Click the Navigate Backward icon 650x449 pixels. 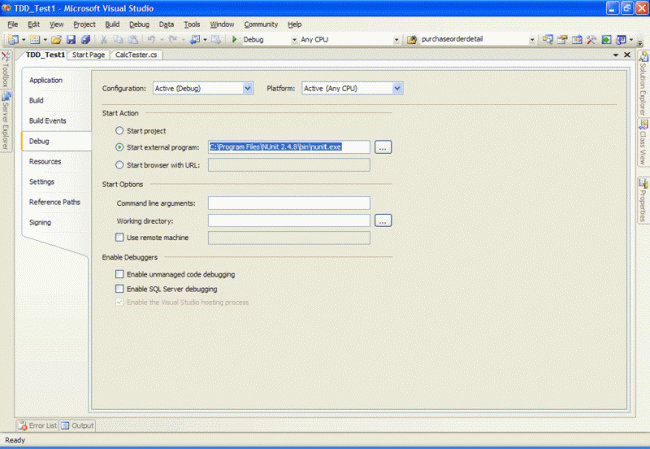(x=195, y=39)
